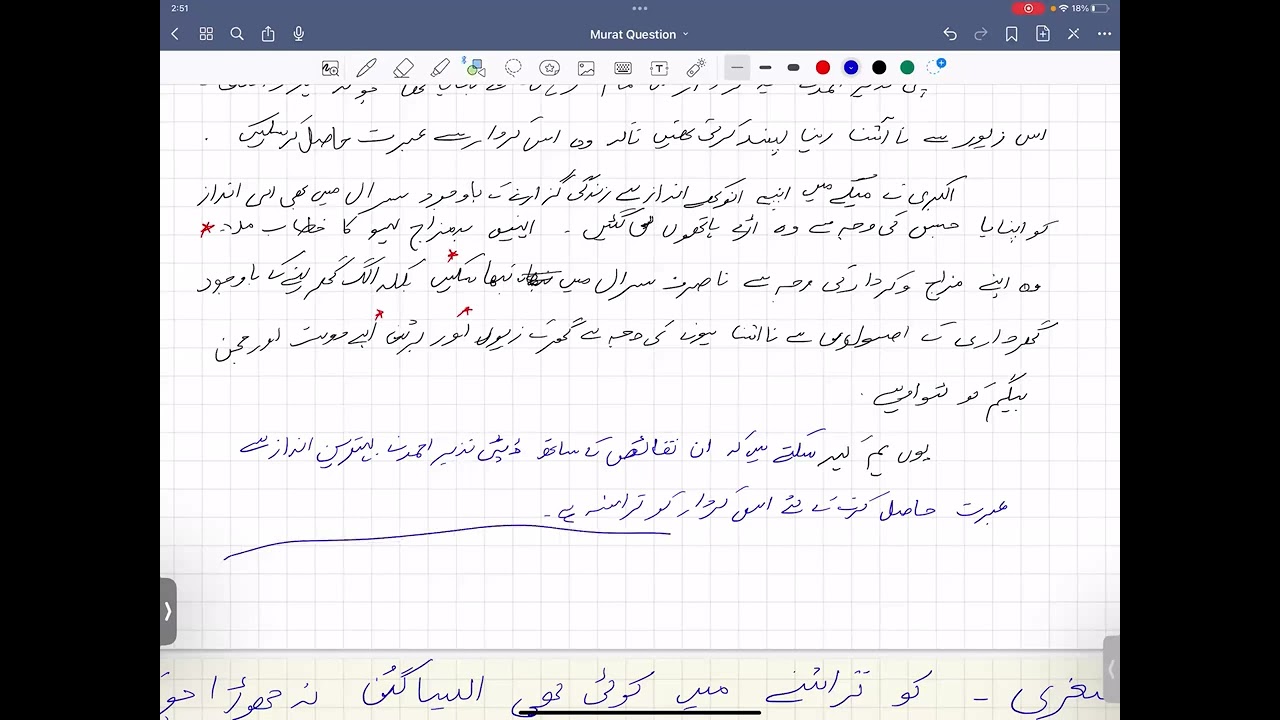
Task: Select the Pen tool
Action: [x=366, y=68]
